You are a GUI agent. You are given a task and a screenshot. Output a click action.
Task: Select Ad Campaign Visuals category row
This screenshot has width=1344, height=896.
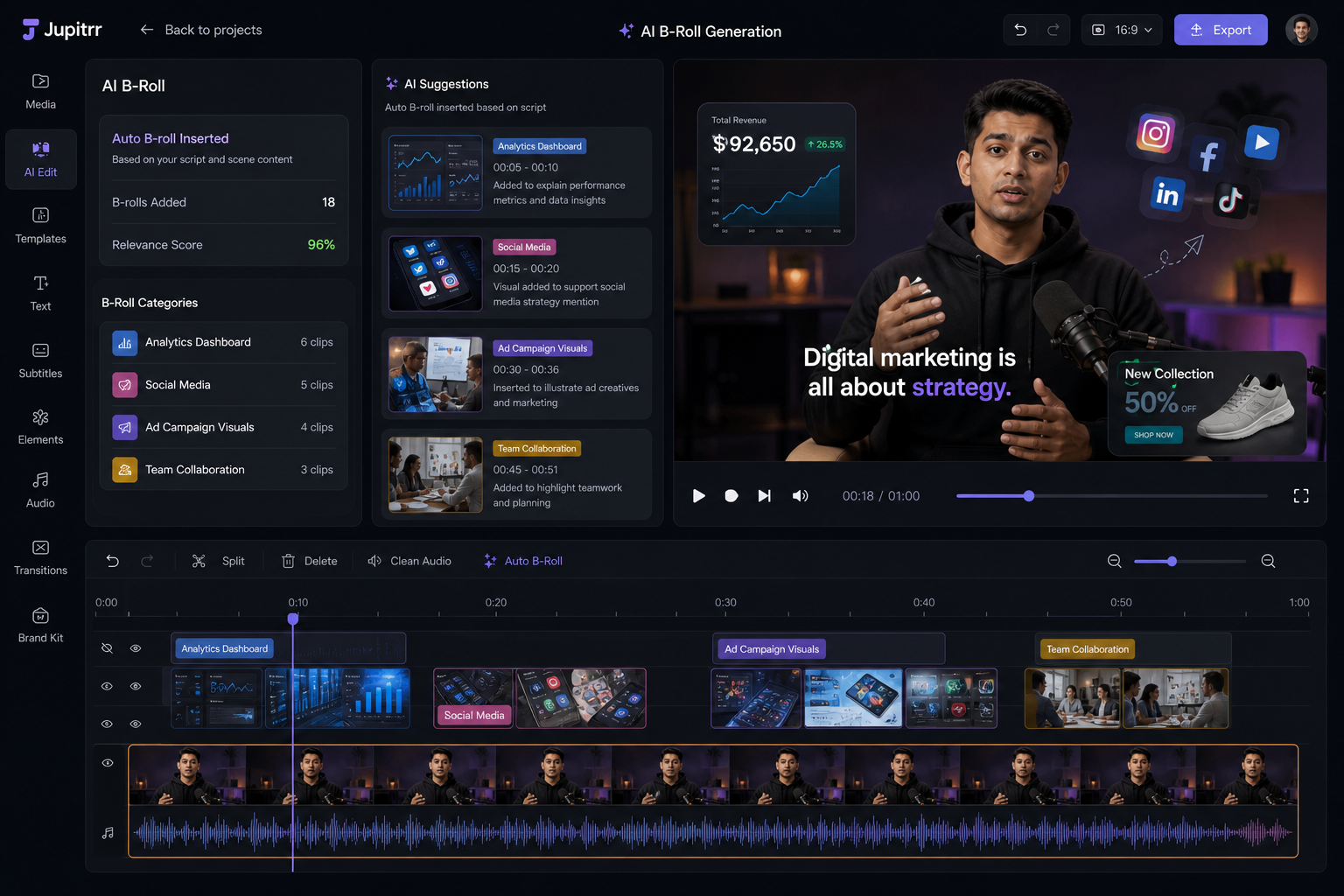pos(223,427)
